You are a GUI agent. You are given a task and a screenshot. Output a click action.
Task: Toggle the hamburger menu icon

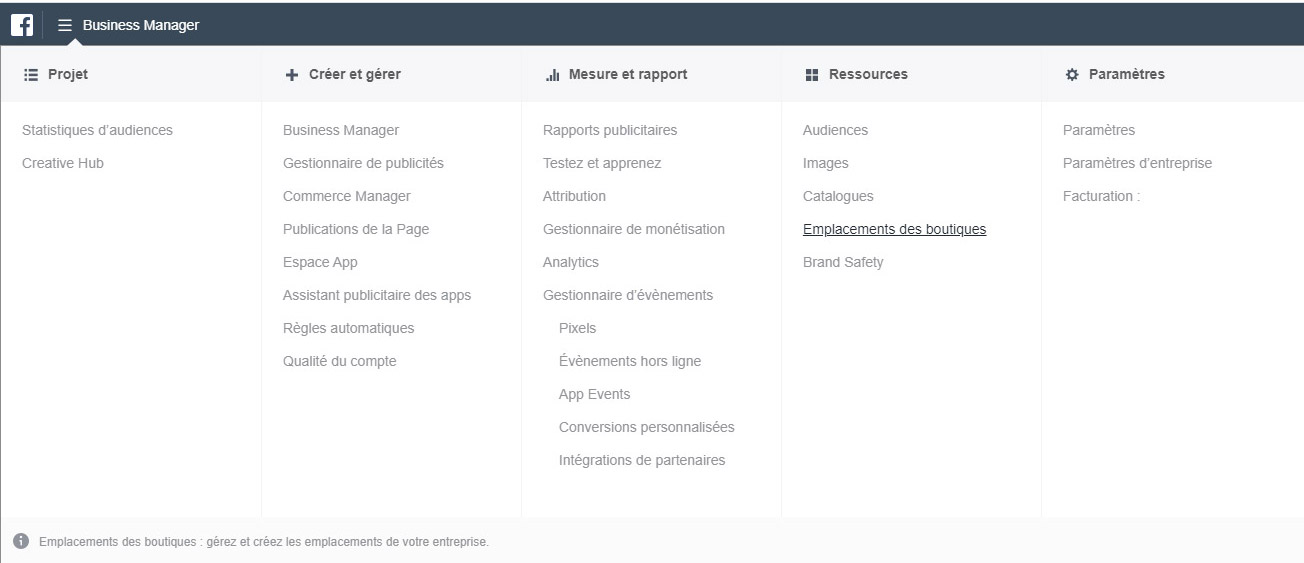(65, 25)
